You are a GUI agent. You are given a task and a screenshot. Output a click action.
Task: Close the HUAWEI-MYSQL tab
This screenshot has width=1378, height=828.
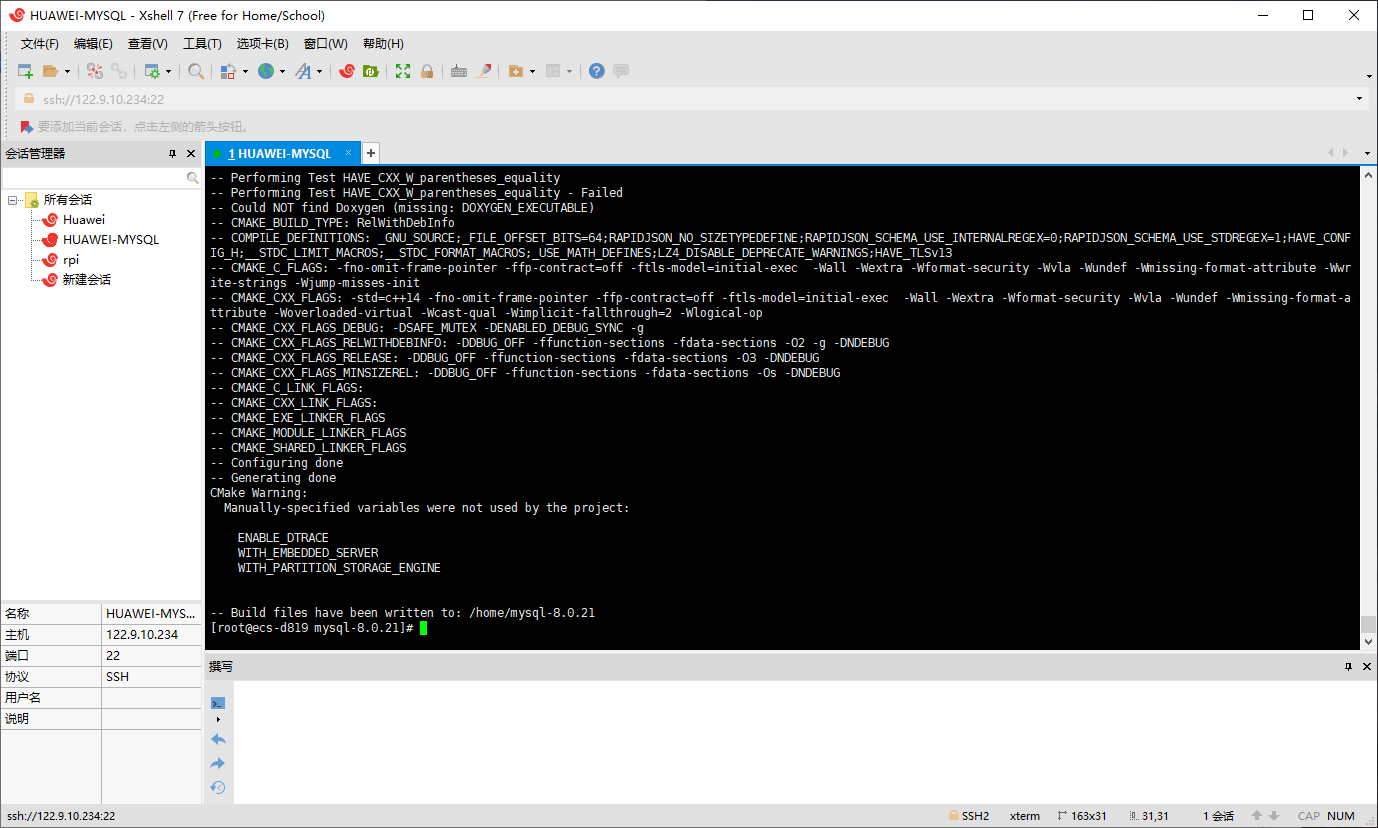pyautogui.click(x=349, y=153)
